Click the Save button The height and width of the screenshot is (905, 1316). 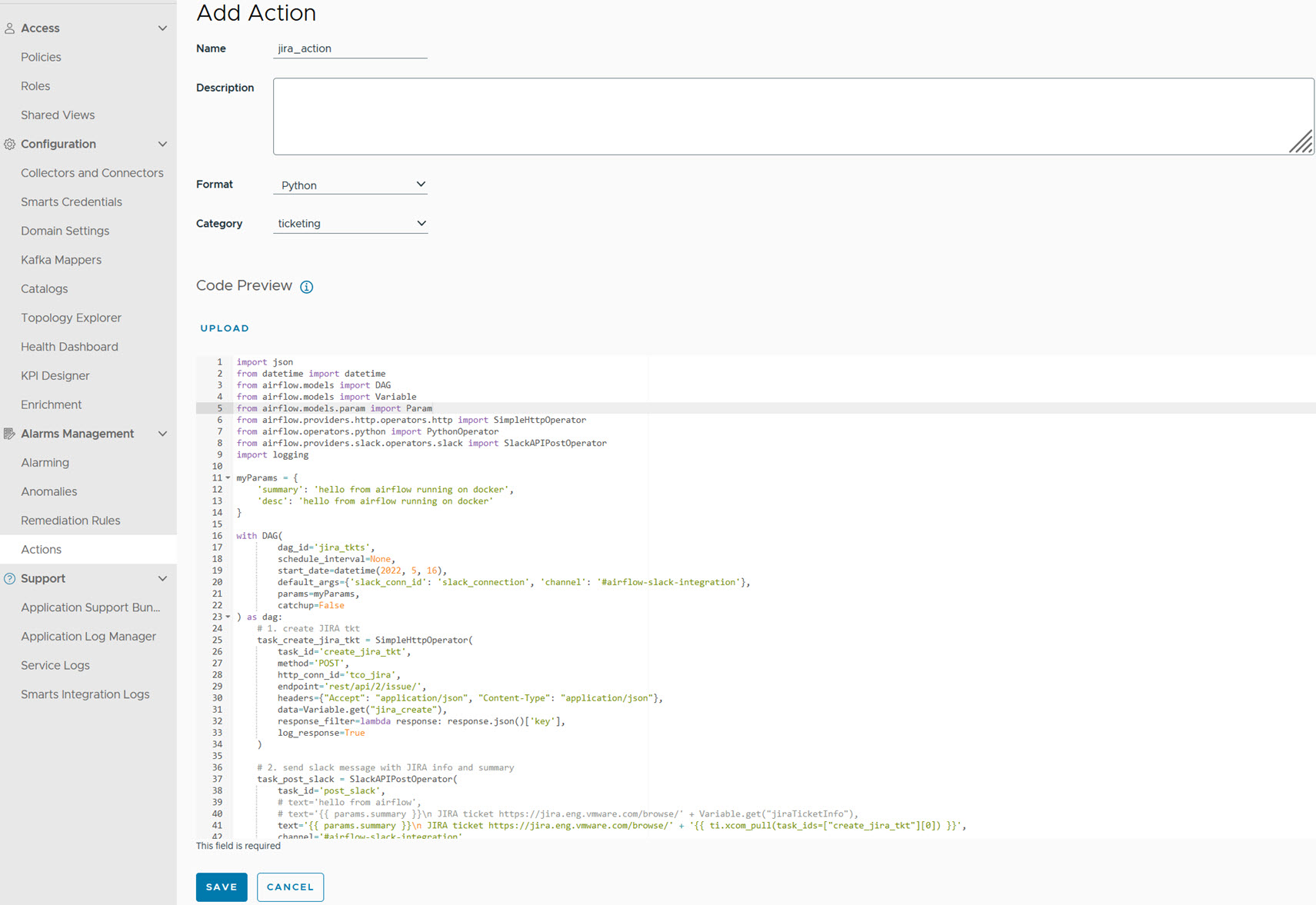click(222, 887)
